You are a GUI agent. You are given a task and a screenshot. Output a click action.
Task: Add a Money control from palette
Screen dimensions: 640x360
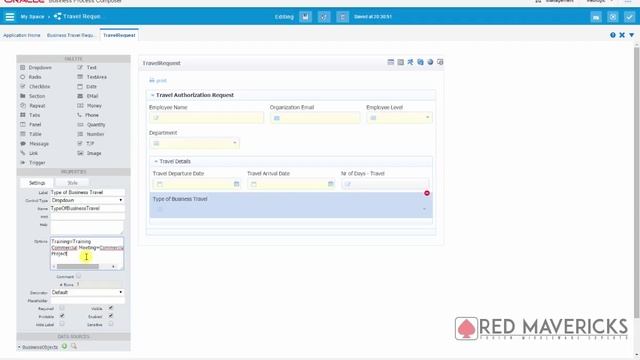point(89,105)
